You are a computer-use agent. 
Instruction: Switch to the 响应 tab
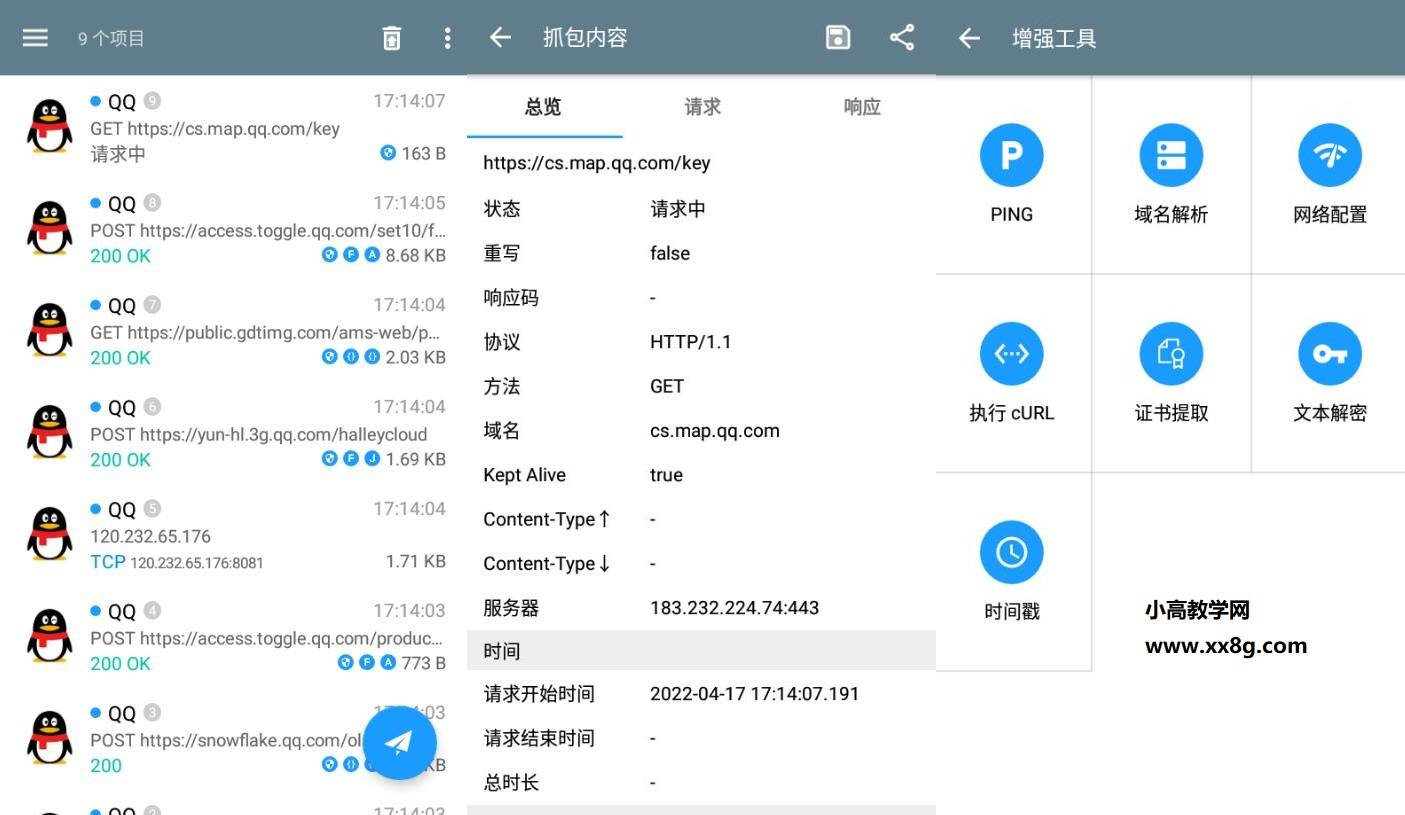[x=861, y=107]
